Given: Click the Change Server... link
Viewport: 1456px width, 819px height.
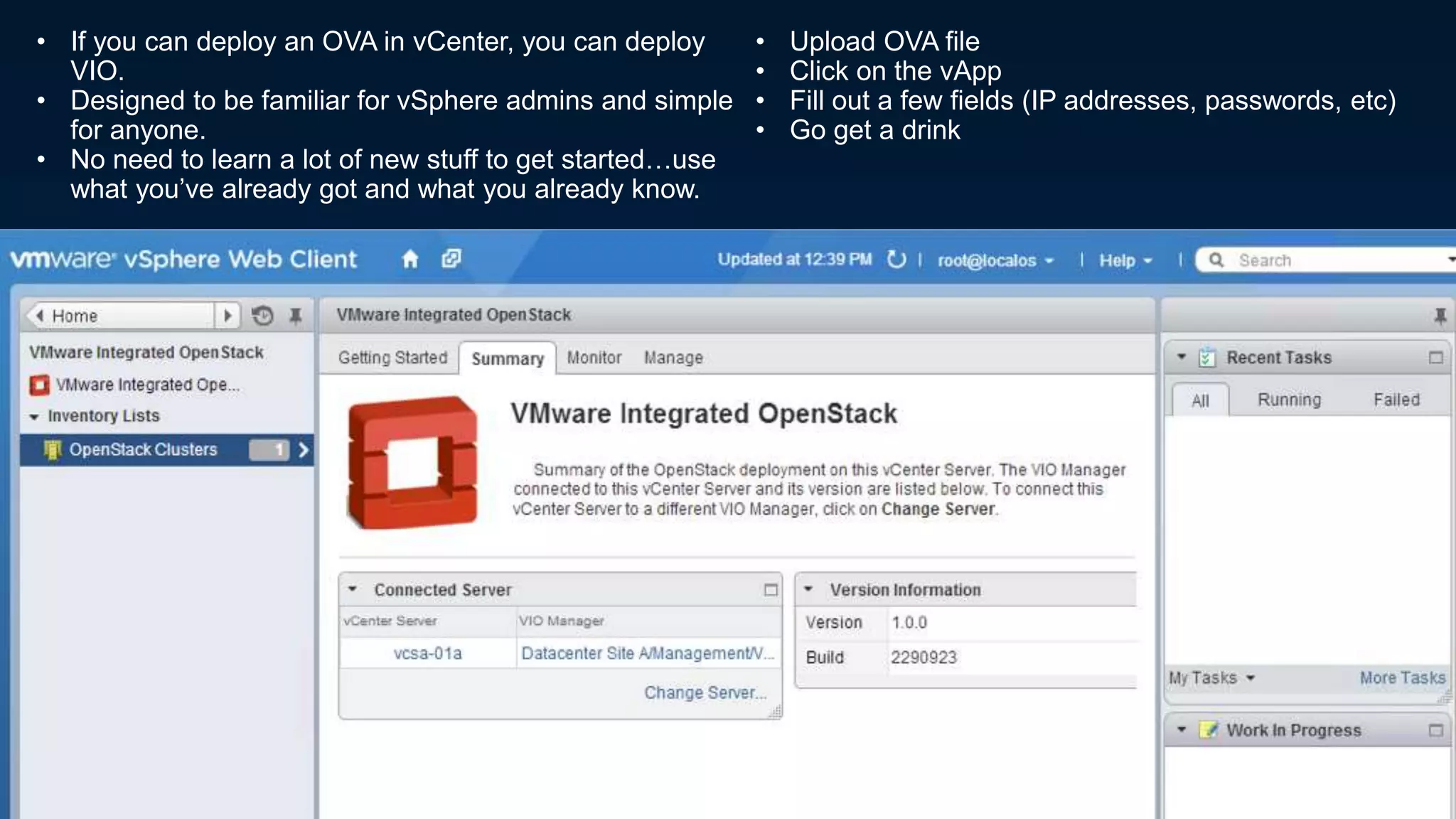Looking at the screenshot, I should (x=705, y=692).
